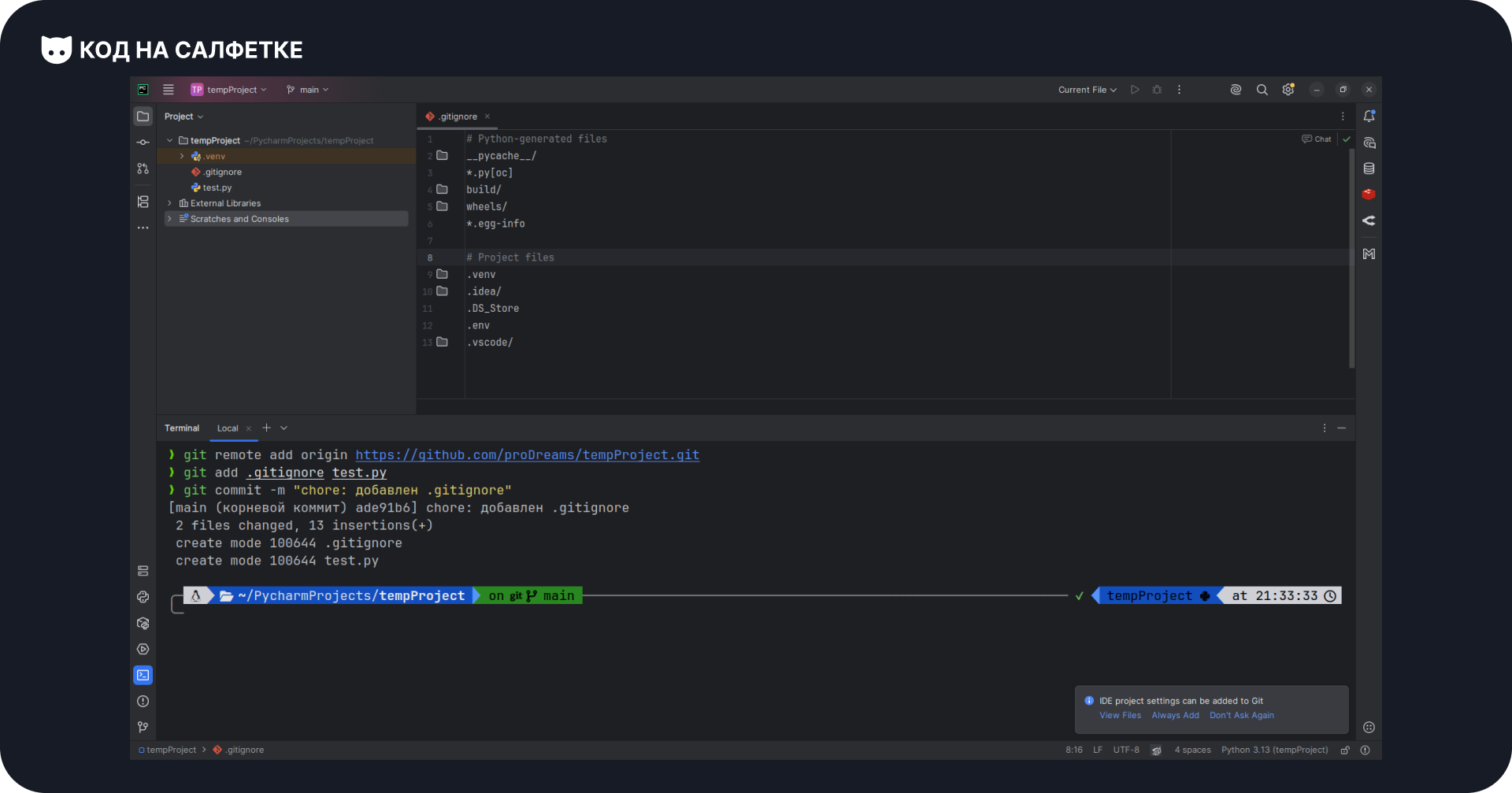Screen dimensions: 1512x793
Task: Open the Services tool window icon
Action: click(143, 649)
